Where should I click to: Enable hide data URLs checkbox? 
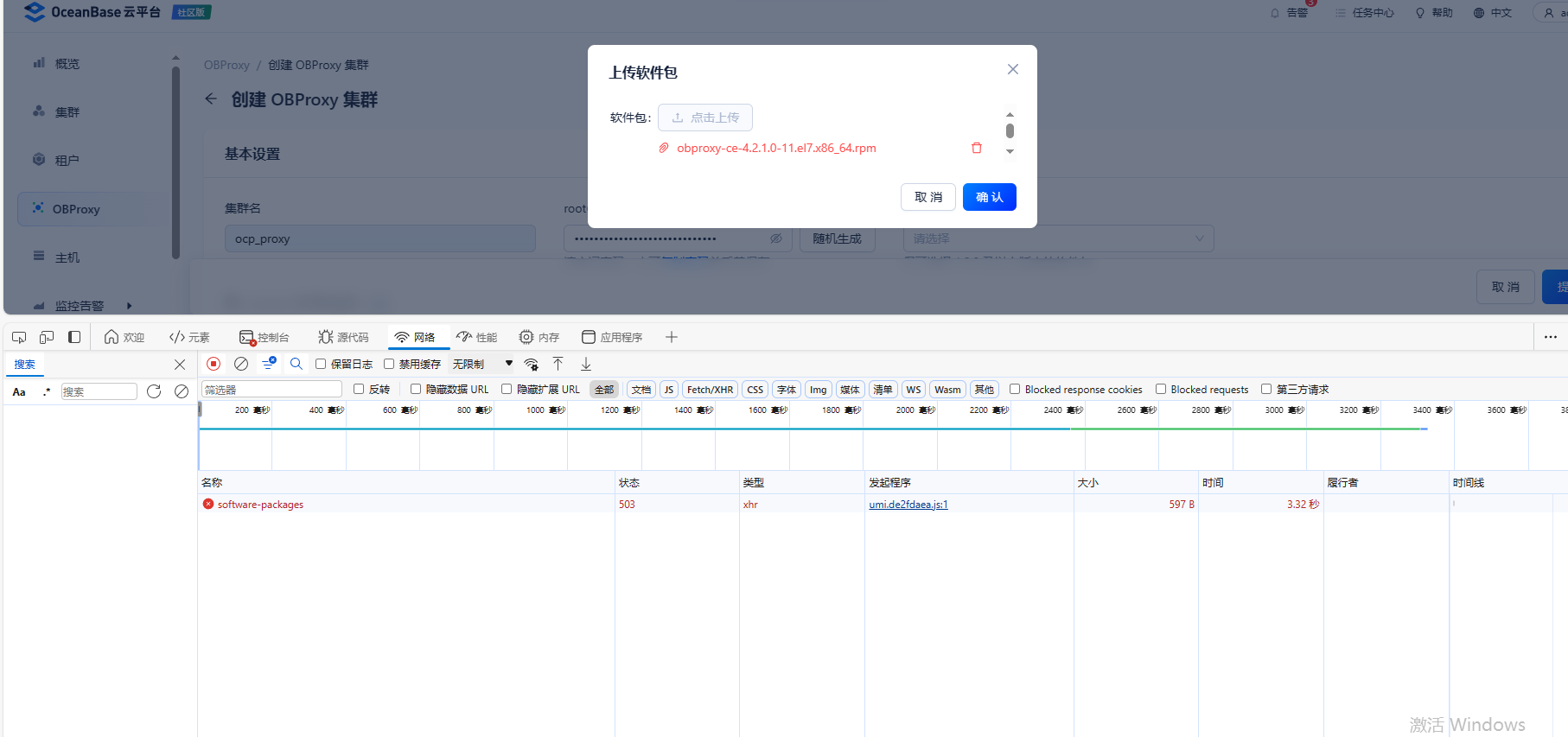click(416, 389)
